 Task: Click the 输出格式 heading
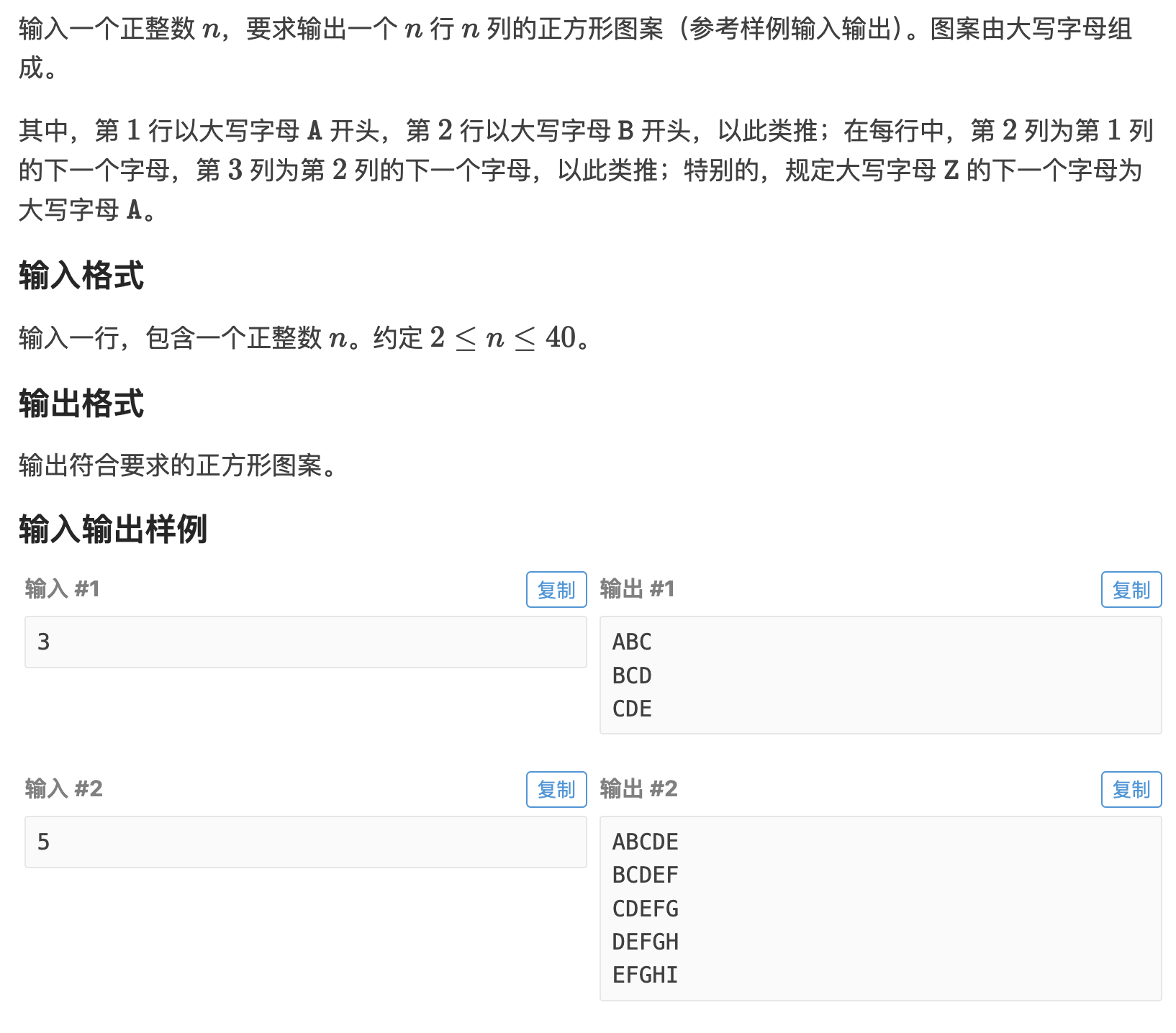point(81,404)
